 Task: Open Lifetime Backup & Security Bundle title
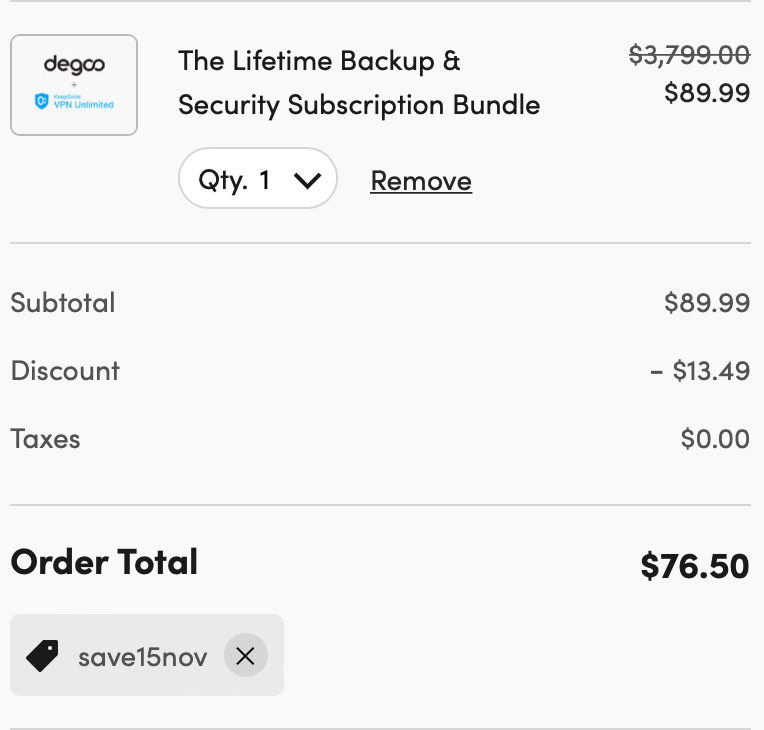(x=359, y=82)
